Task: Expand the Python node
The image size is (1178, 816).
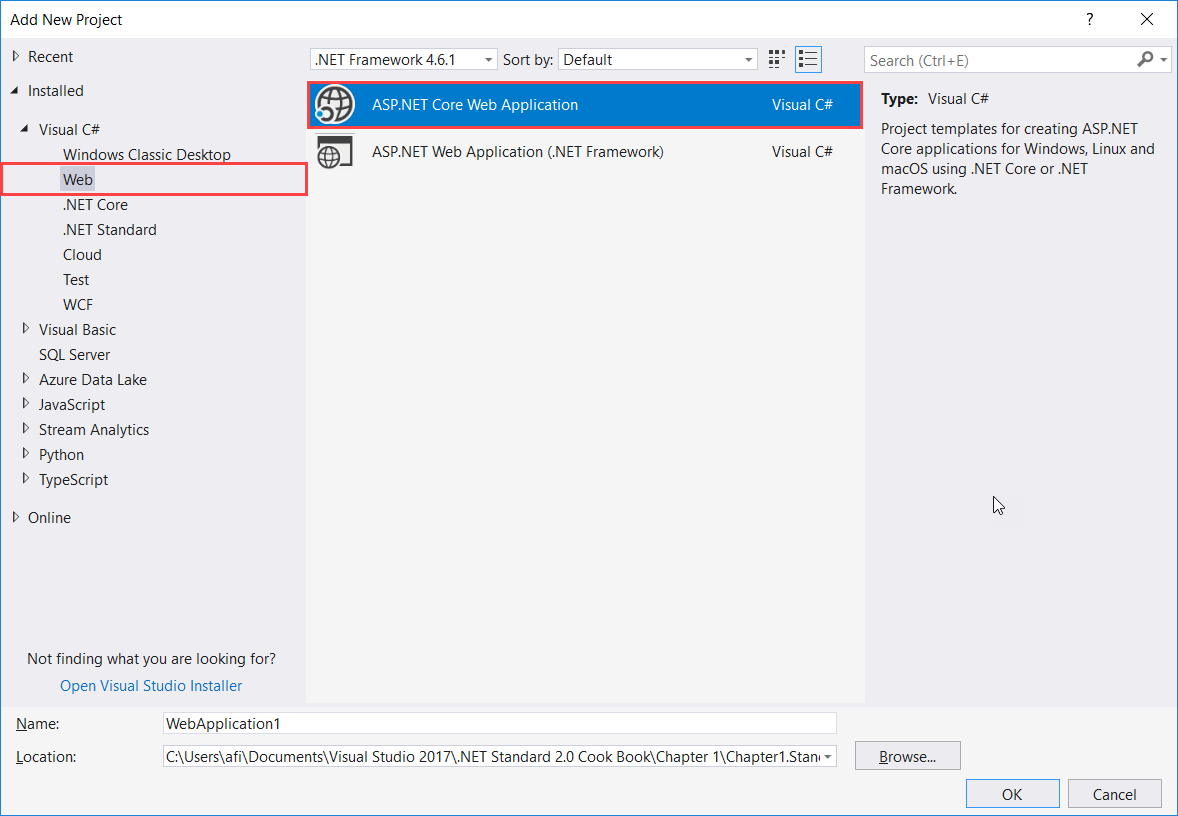Action: click(26, 454)
